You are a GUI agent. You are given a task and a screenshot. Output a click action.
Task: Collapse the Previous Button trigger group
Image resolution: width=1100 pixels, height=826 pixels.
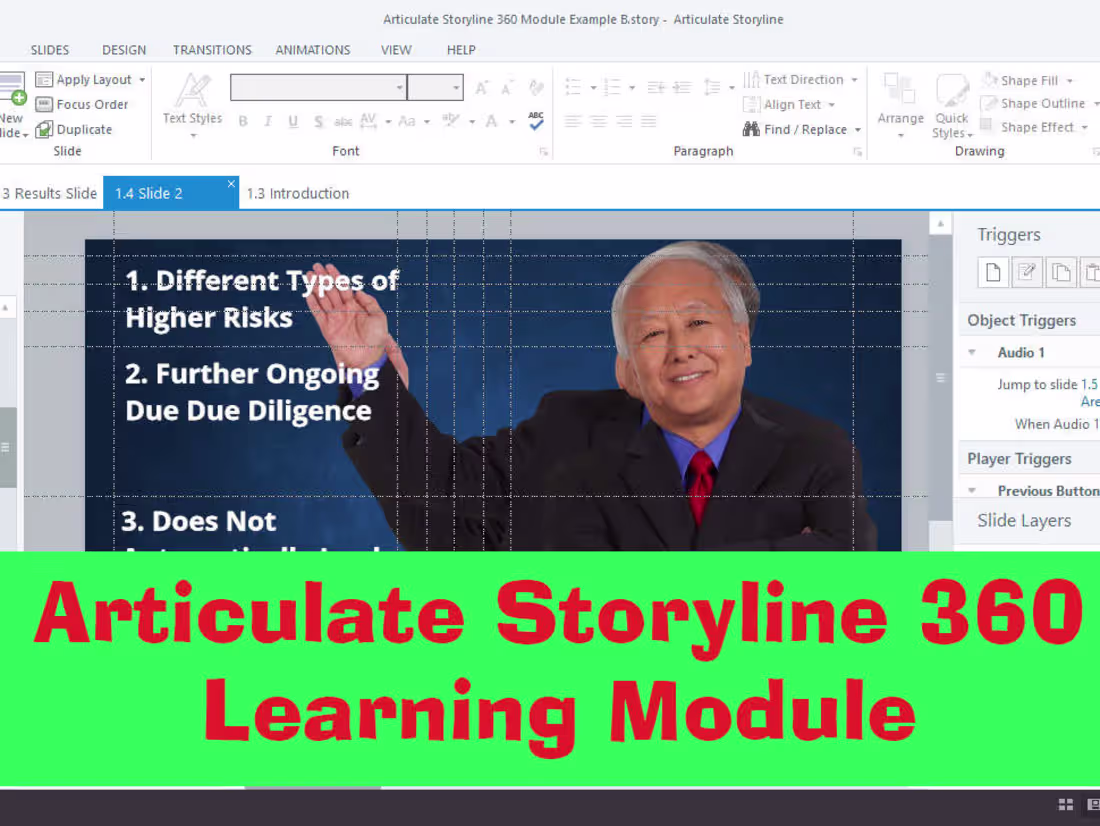tap(972, 491)
